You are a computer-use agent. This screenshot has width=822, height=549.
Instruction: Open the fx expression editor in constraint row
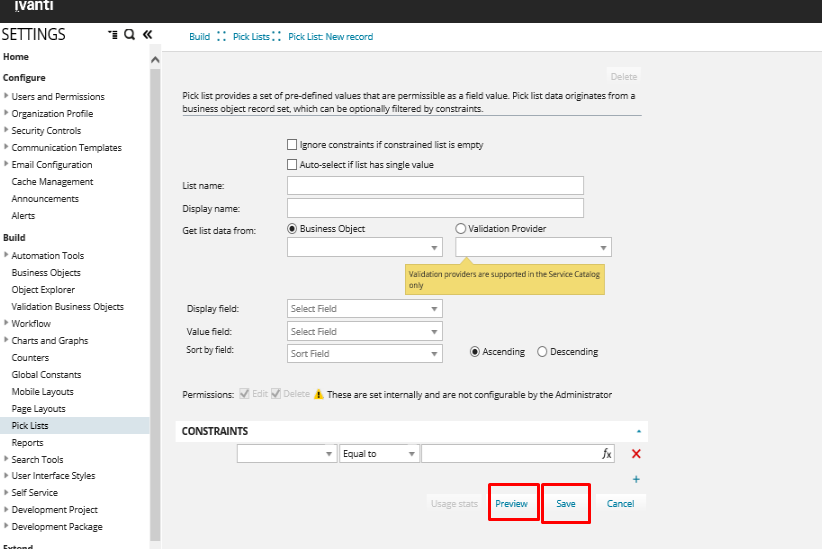pyautogui.click(x=606, y=454)
